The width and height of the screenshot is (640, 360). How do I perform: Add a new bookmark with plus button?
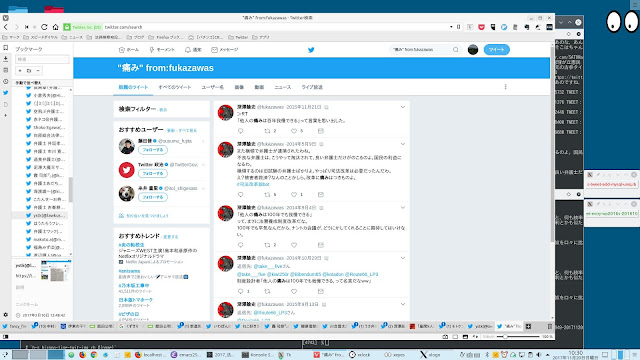click(x=20, y=71)
